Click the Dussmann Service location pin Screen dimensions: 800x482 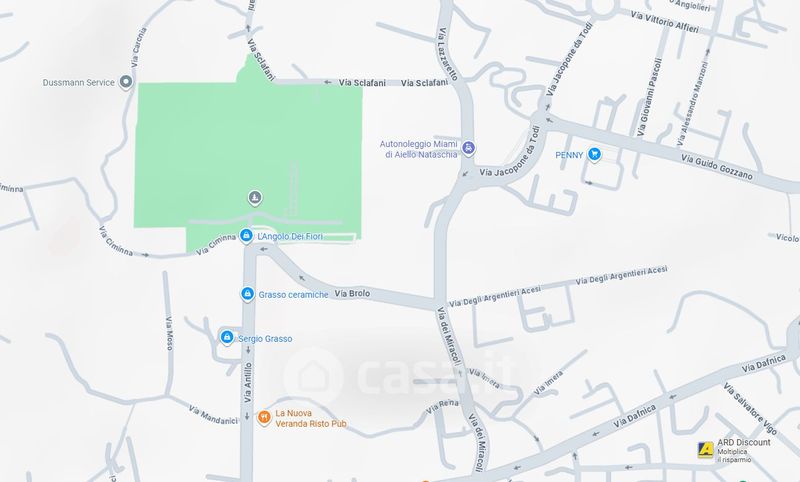click(x=126, y=82)
